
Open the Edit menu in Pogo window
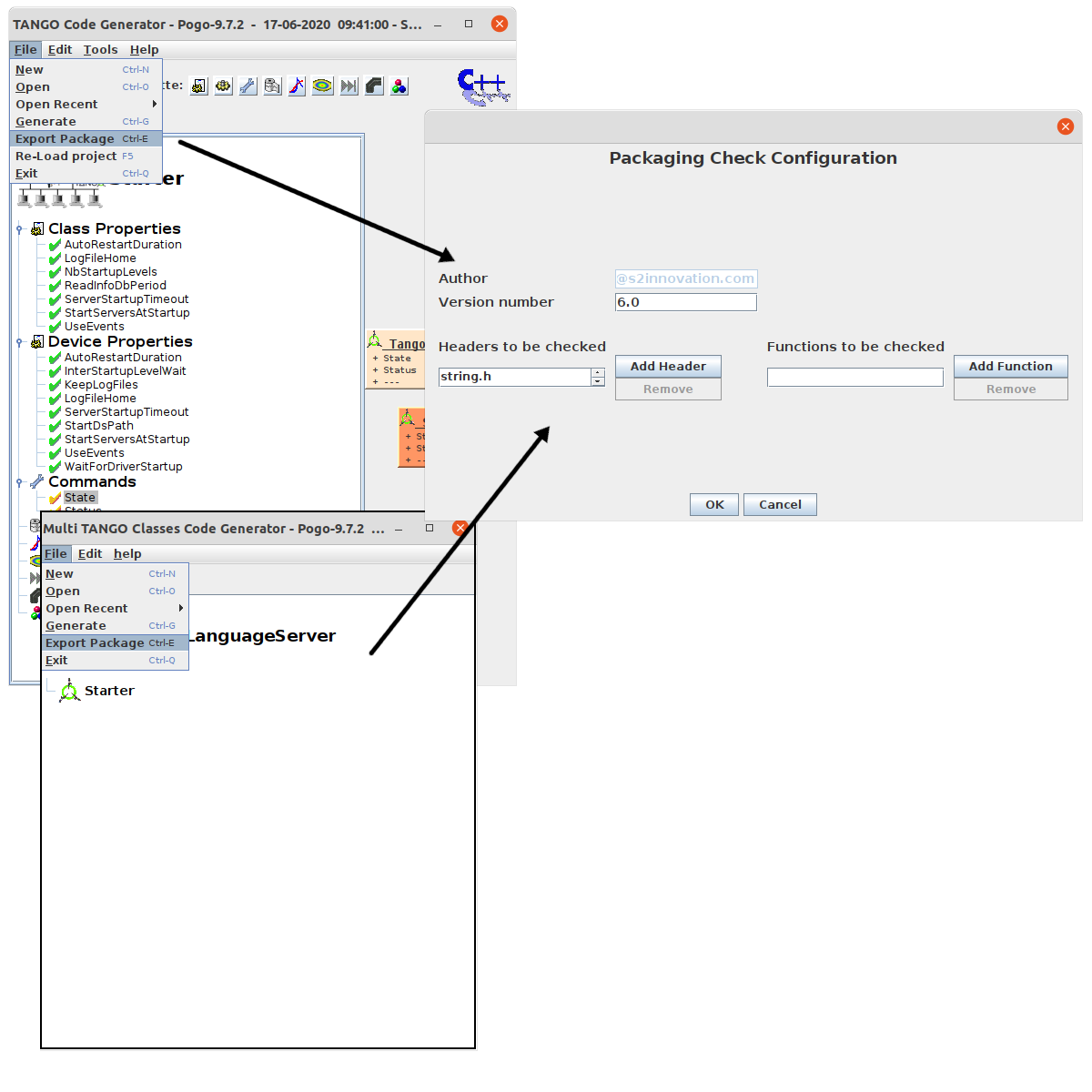click(60, 49)
